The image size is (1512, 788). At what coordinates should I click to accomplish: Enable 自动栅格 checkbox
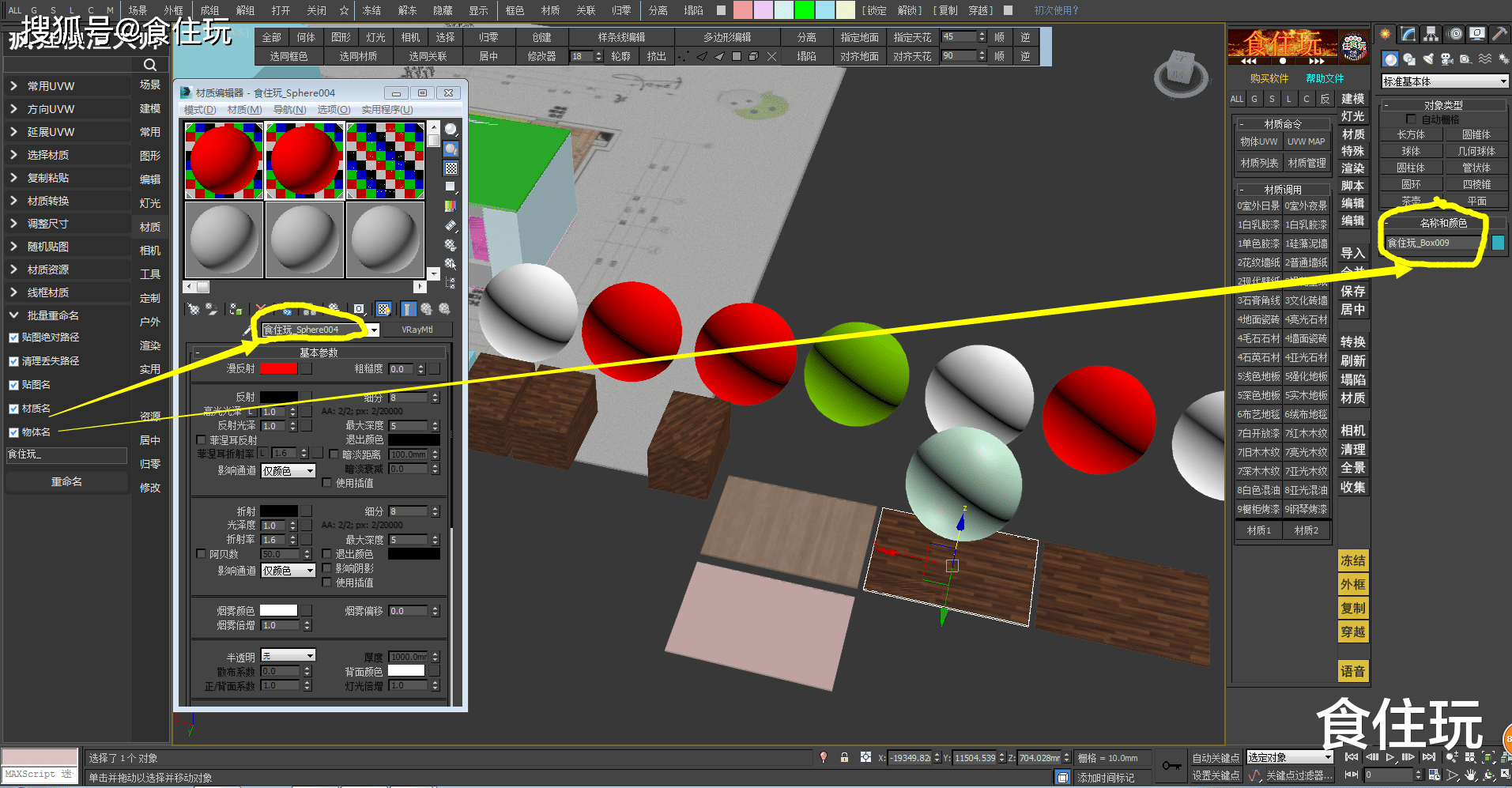pos(1411,119)
